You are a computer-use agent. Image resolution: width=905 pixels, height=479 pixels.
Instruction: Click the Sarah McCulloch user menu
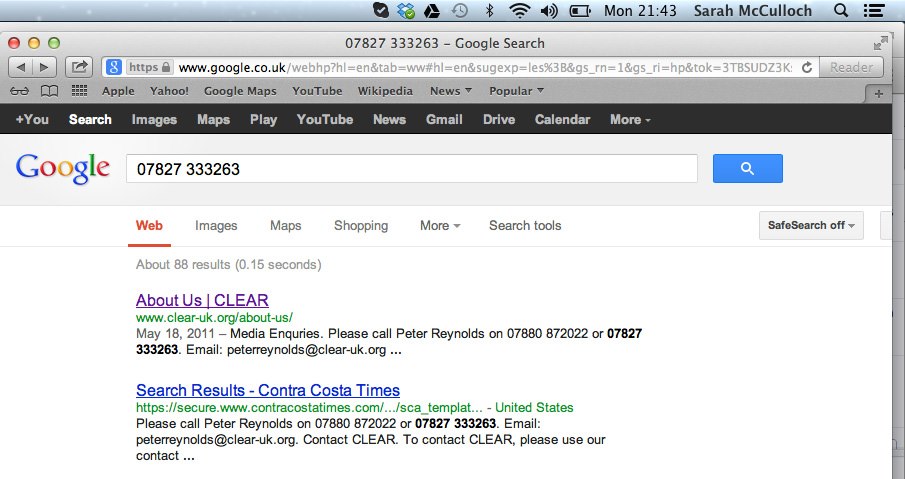(x=753, y=10)
